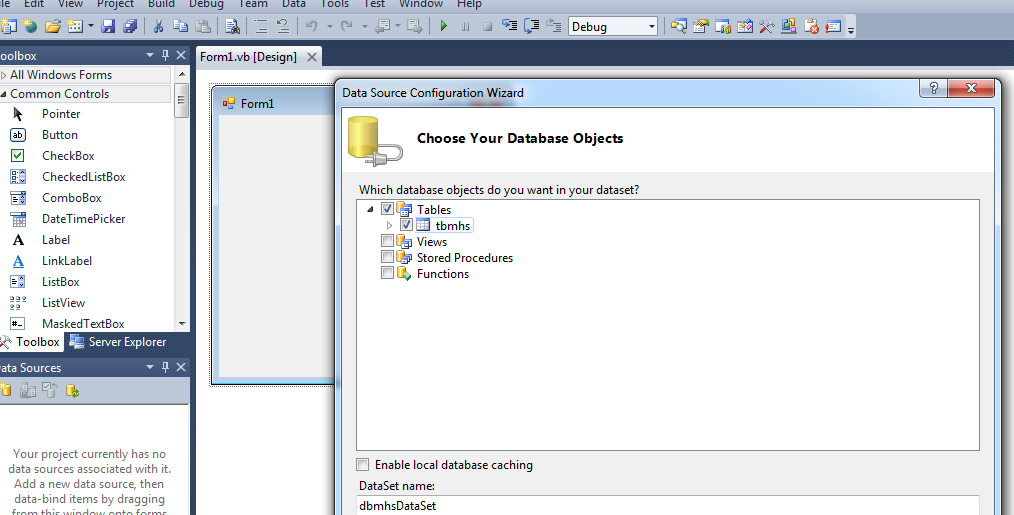Click the wizard Help question button

tap(933, 88)
